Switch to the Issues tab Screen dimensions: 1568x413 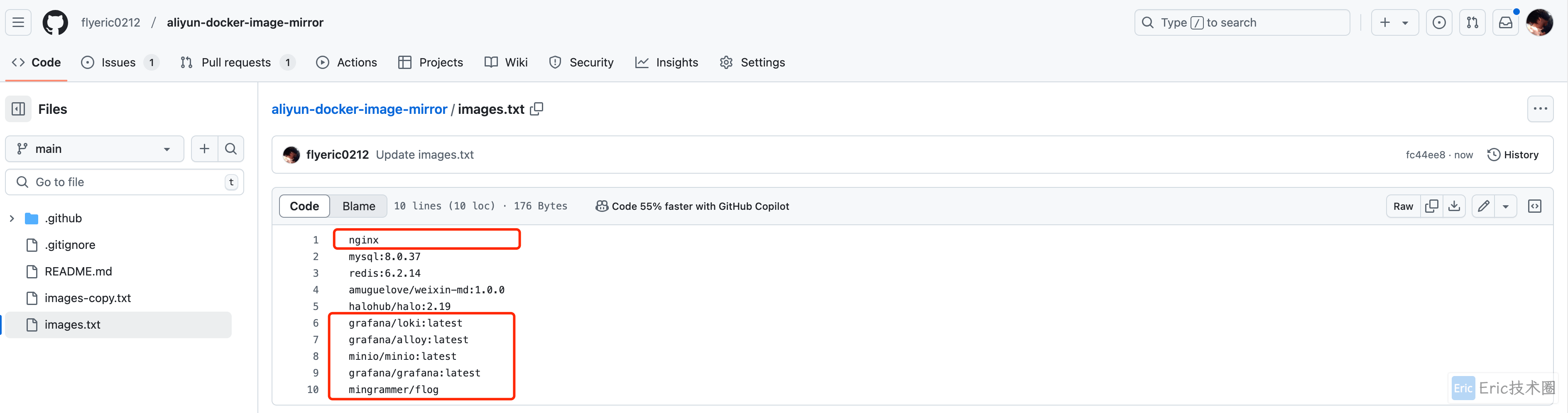click(120, 62)
